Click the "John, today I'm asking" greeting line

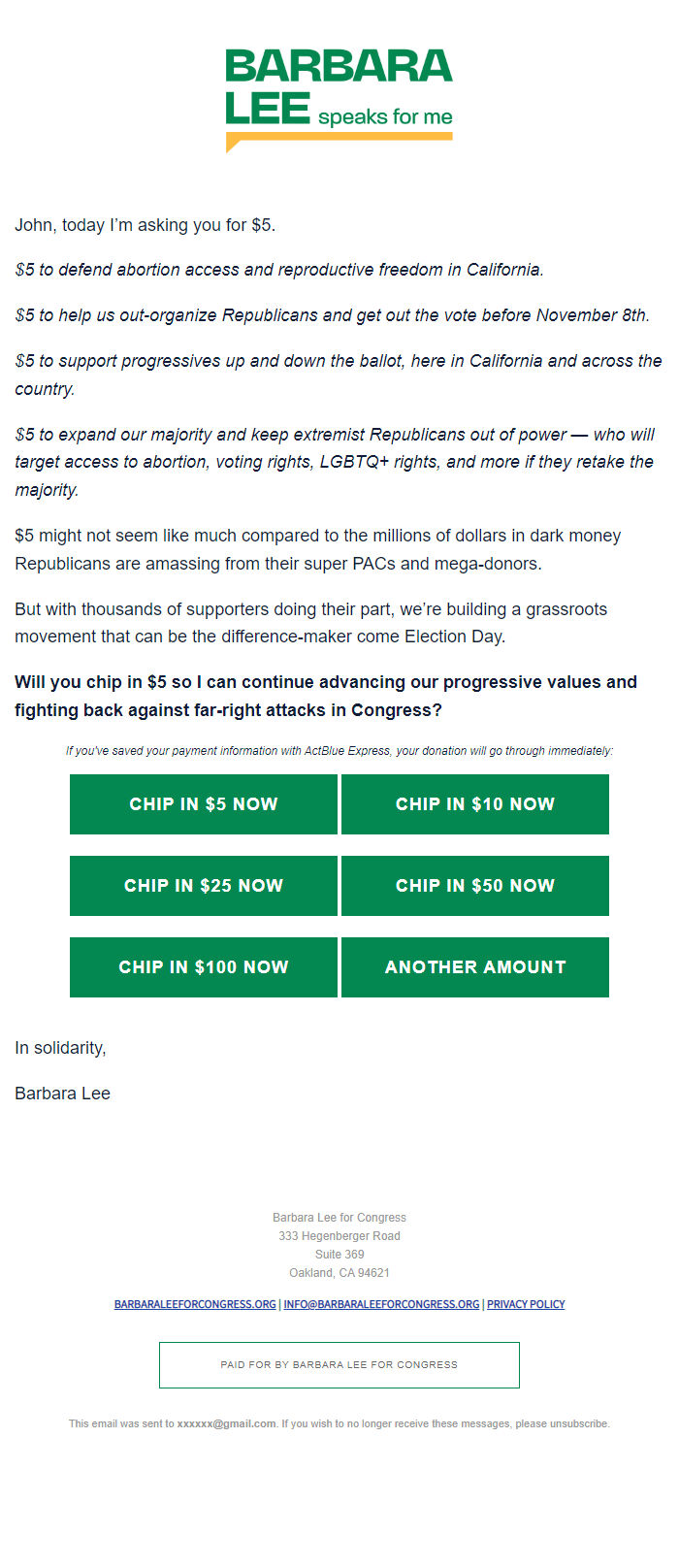[145, 225]
